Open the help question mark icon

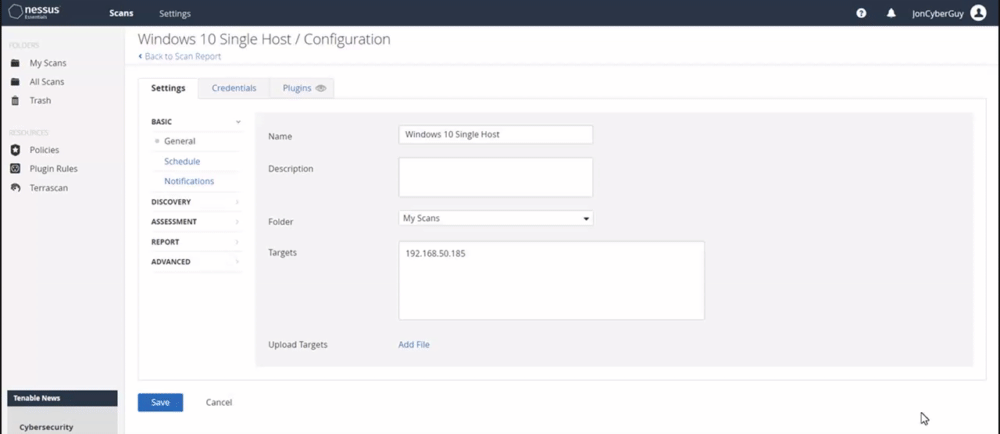pos(861,13)
